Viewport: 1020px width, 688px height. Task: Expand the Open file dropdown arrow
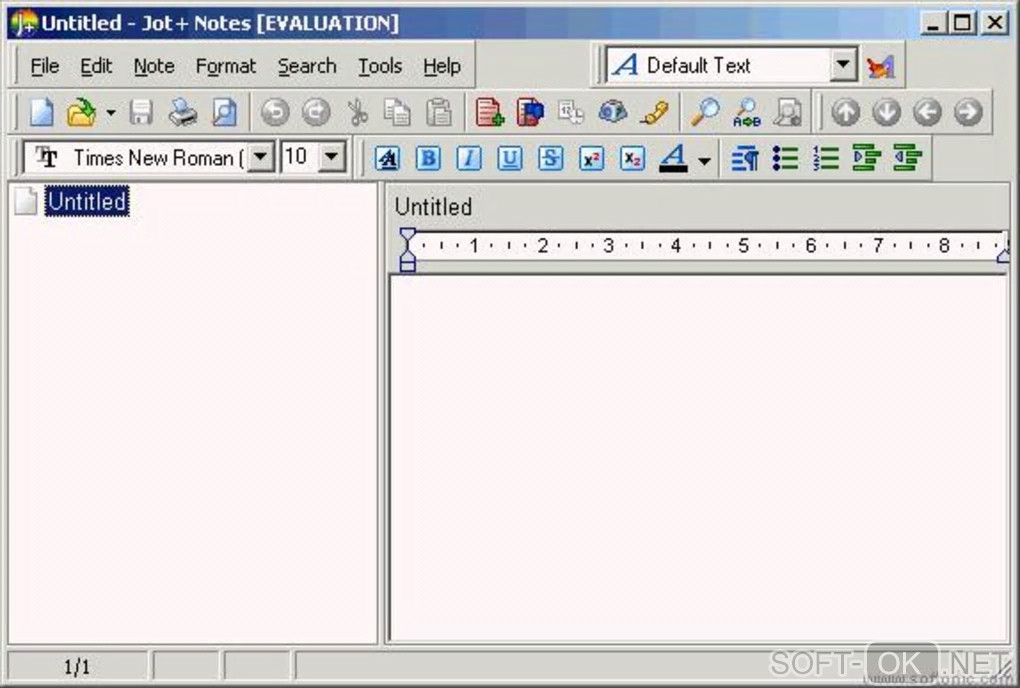(x=111, y=112)
